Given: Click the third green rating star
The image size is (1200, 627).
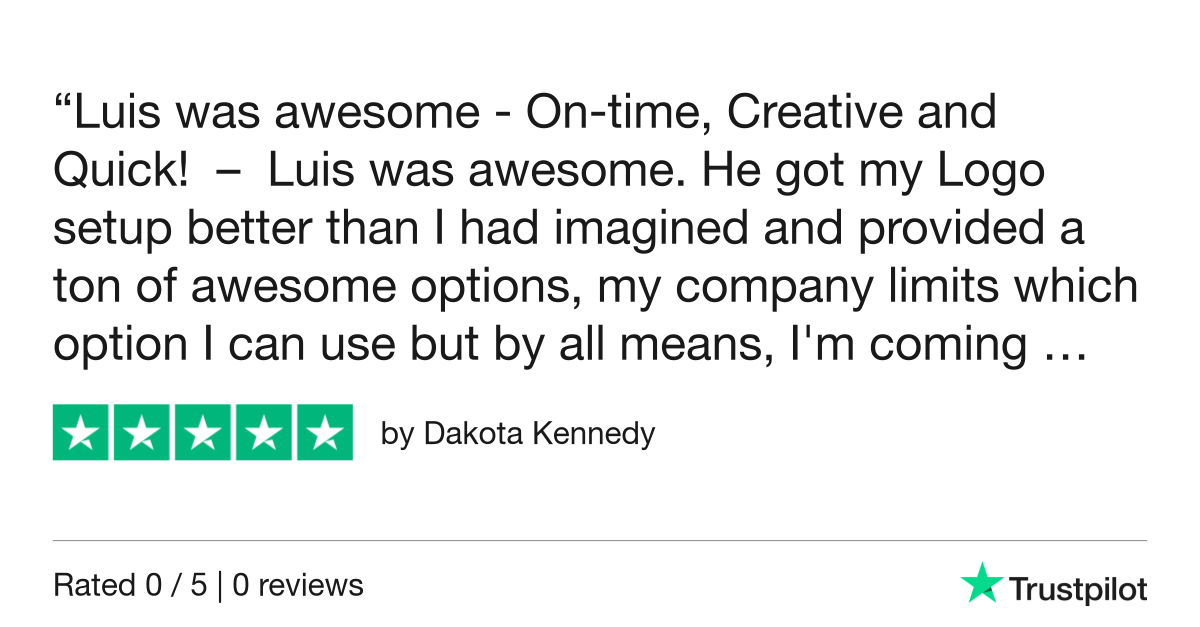Looking at the screenshot, I should [203, 433].
